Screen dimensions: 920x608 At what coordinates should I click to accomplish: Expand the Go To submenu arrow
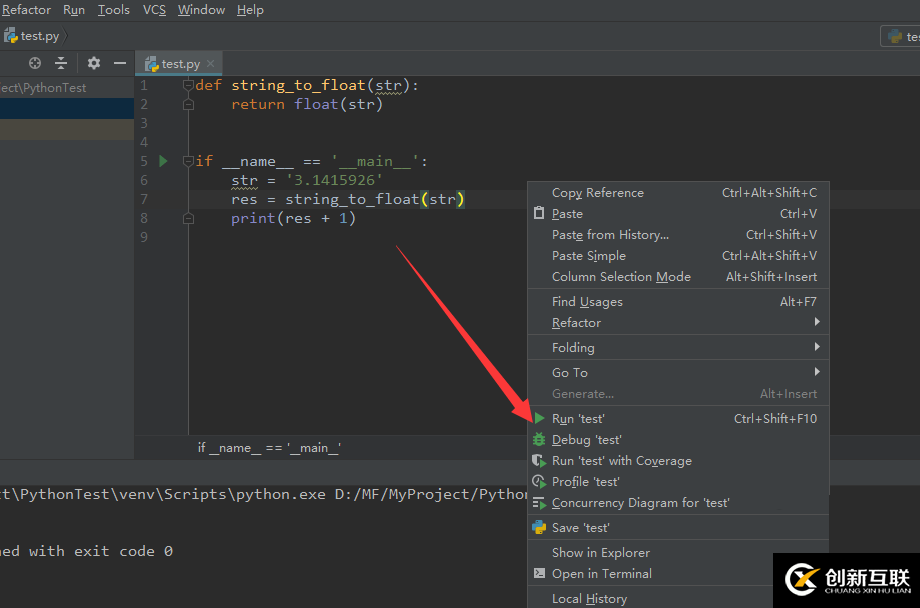[x=817, y=371]
